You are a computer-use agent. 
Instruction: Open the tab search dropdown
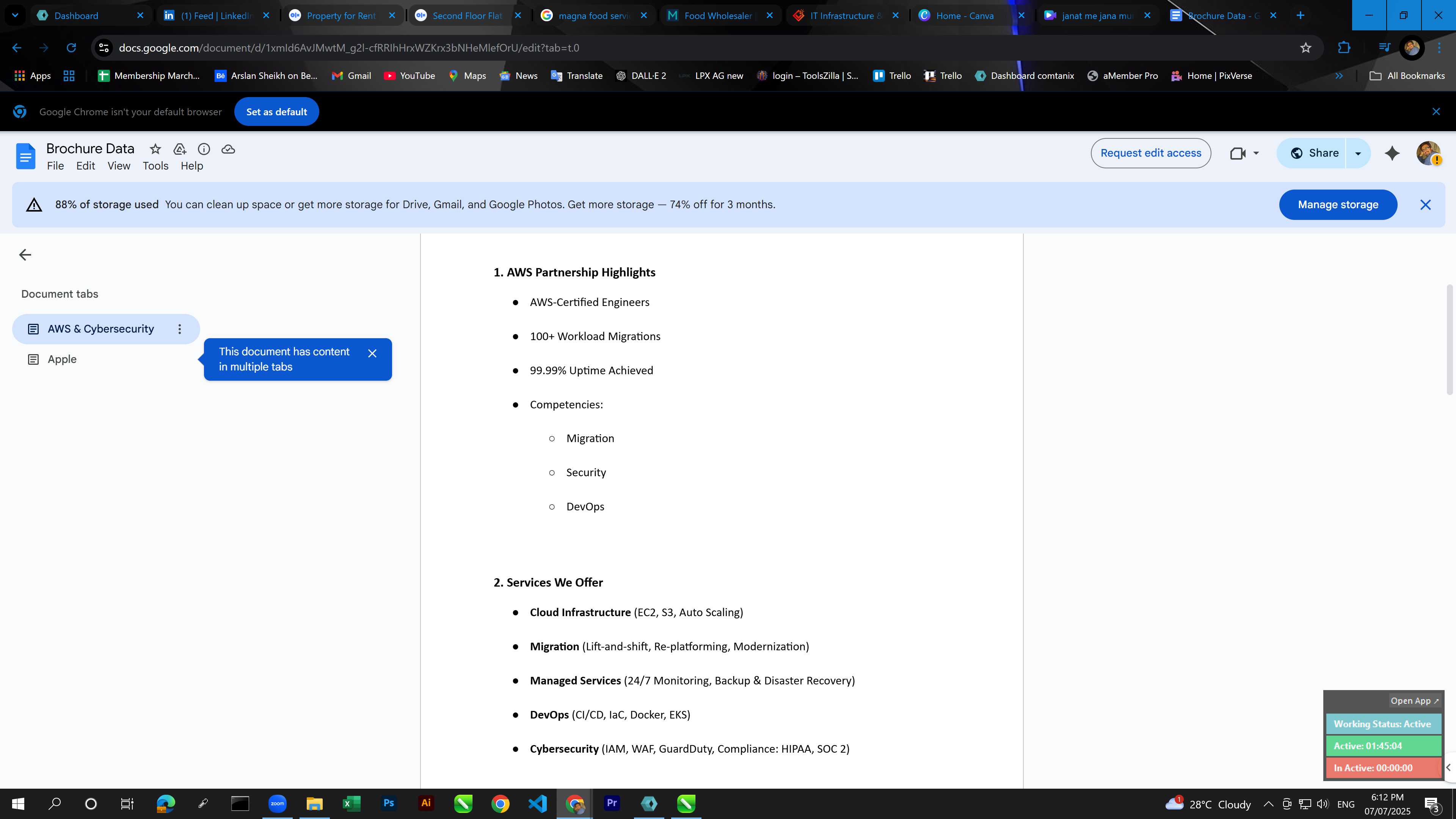15,15
